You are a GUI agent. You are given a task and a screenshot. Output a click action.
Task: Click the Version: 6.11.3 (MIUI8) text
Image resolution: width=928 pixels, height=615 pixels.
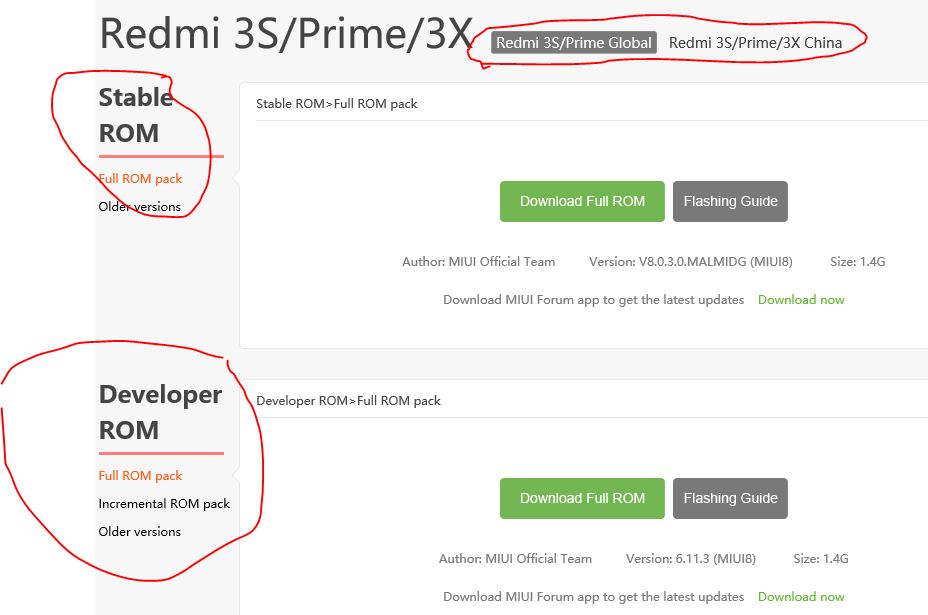point(691,559)
